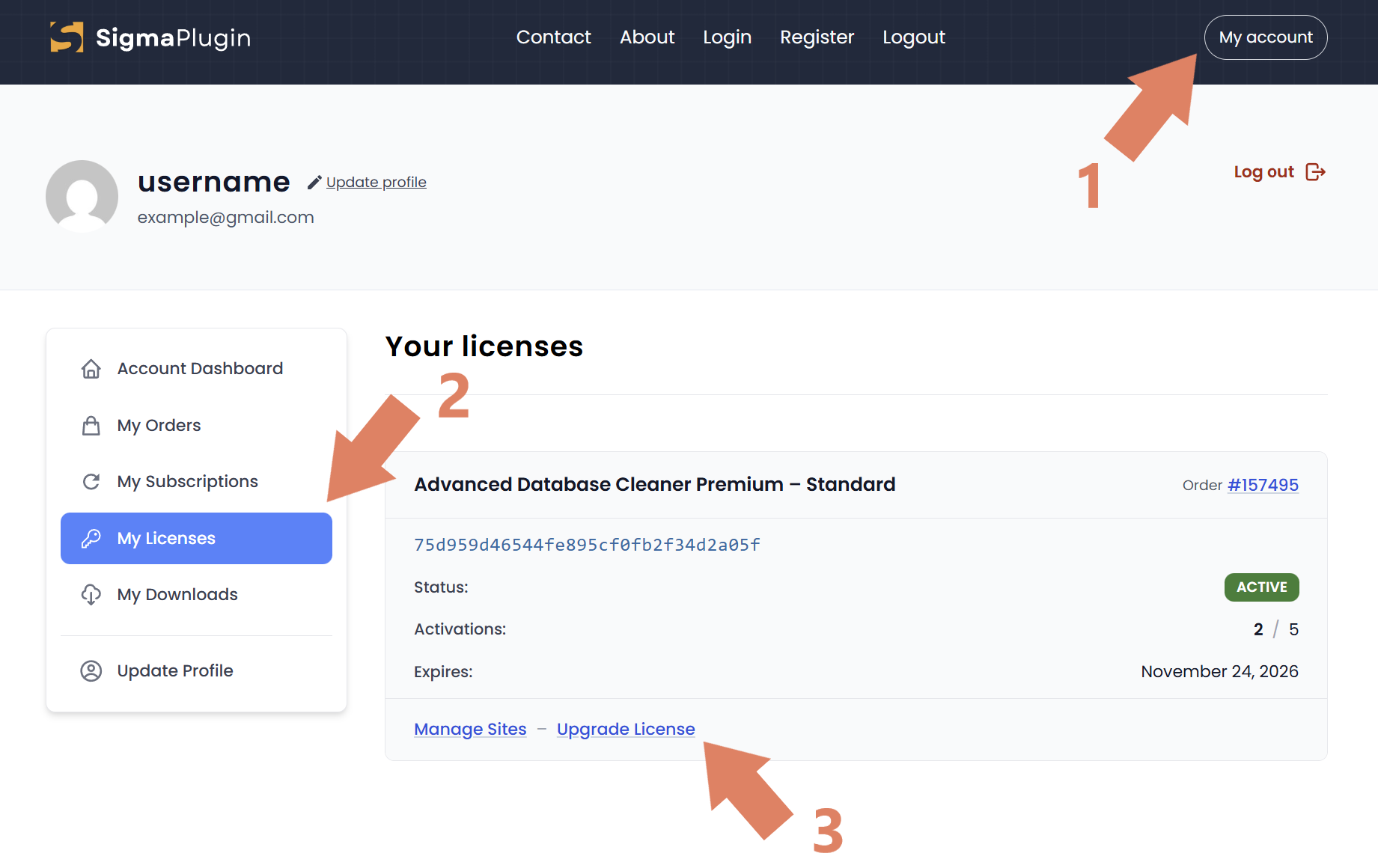Go to the About page
This screenshot has height=868, width=1378.
point(647,37)
